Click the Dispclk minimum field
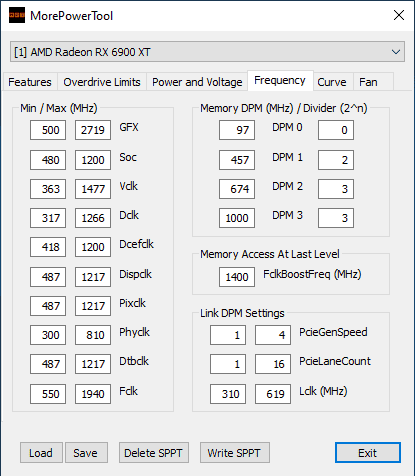Screen dimensions: 415x476 coord(48,277)
